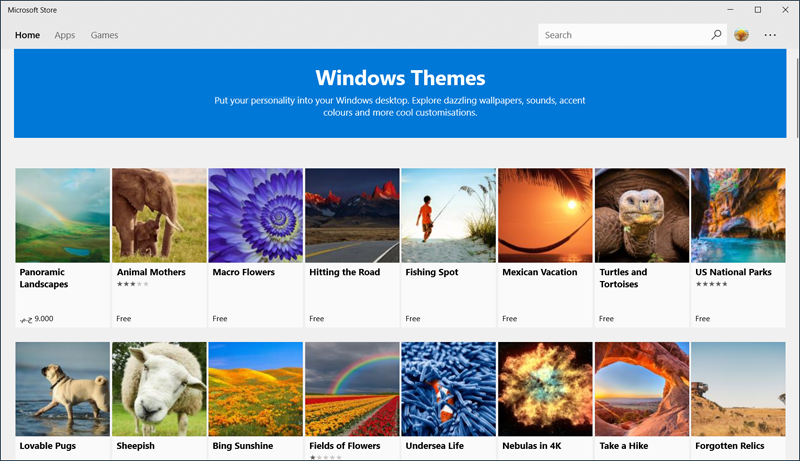800x461 pixels.
Task: Click the Mexican Vacation title text
Action: 540,272
